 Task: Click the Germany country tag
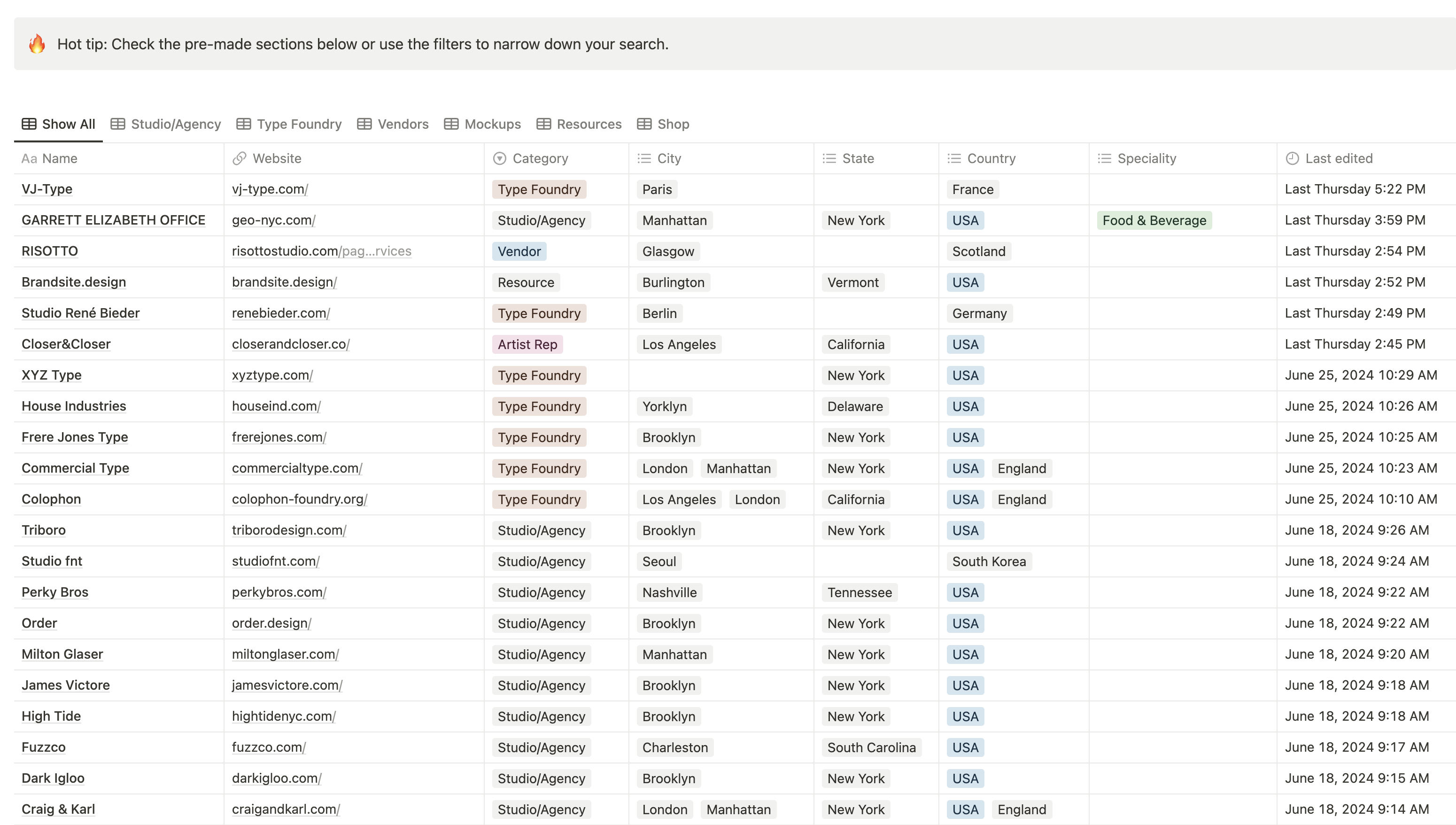tap(979, 313)
